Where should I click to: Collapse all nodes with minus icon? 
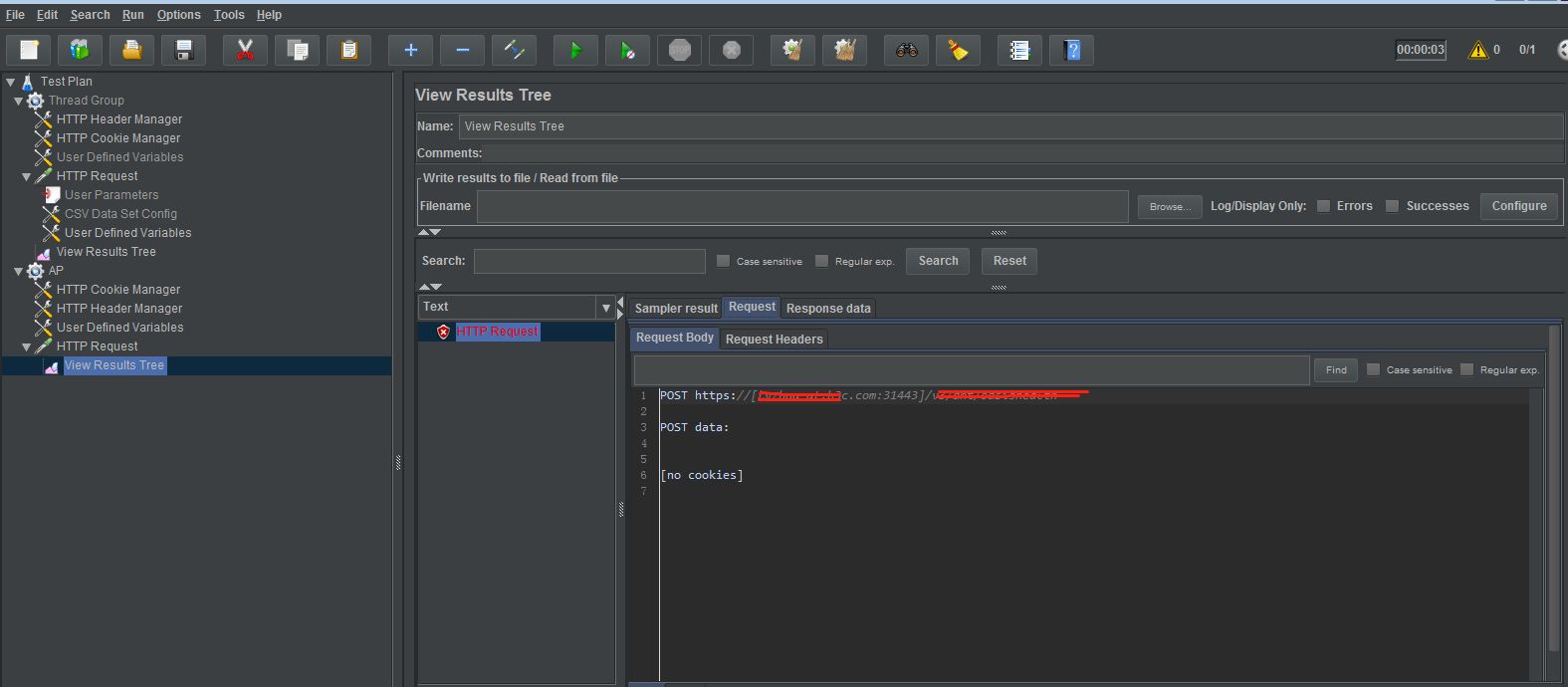pyautogui.click(x=462, y=50)
